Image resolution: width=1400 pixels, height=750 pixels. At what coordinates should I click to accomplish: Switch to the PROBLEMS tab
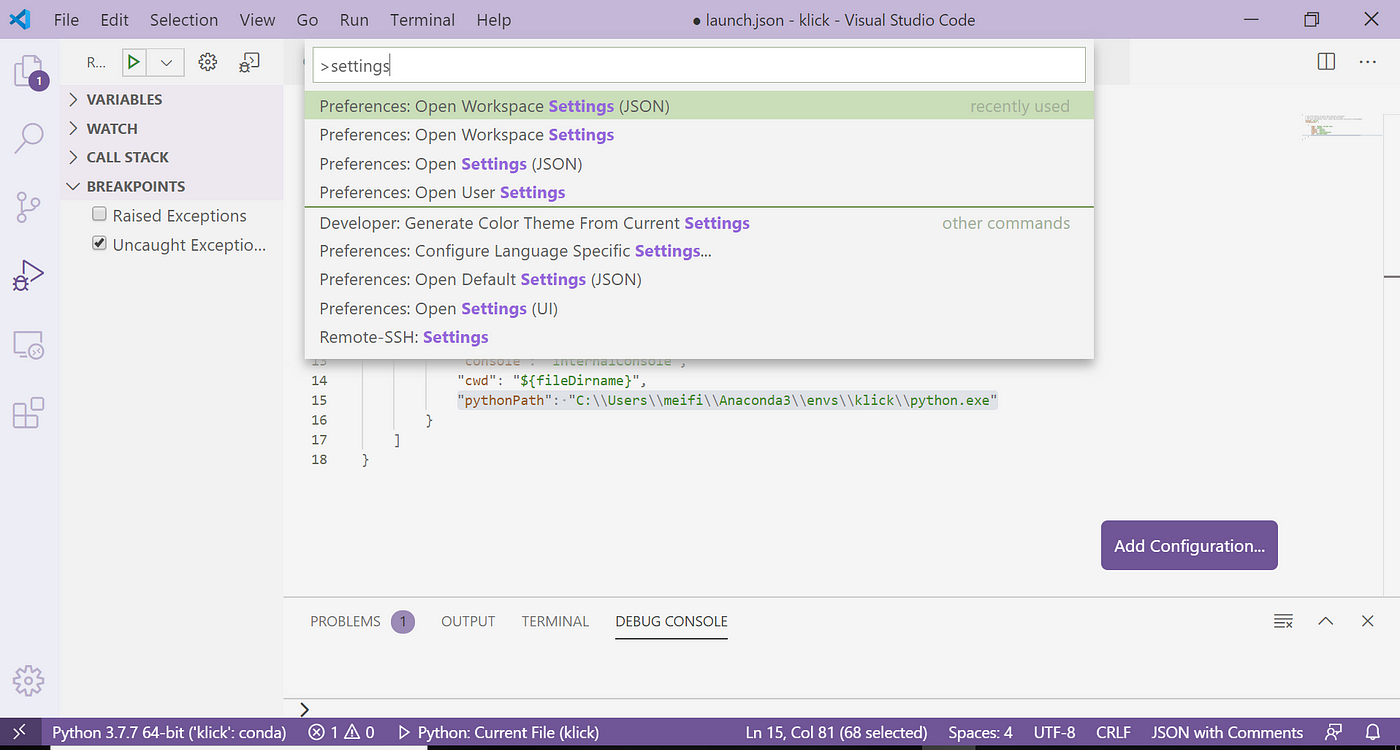(x=345, y=621)
